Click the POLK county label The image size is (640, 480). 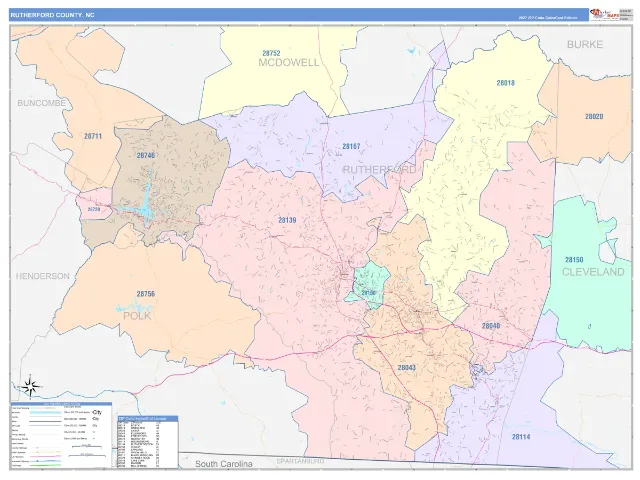(x=137, y=316)
